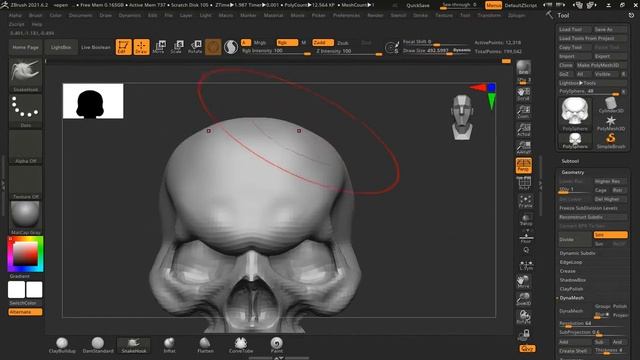Click the Load Tool button
The image size is (640, 360).
pos(574,29)
